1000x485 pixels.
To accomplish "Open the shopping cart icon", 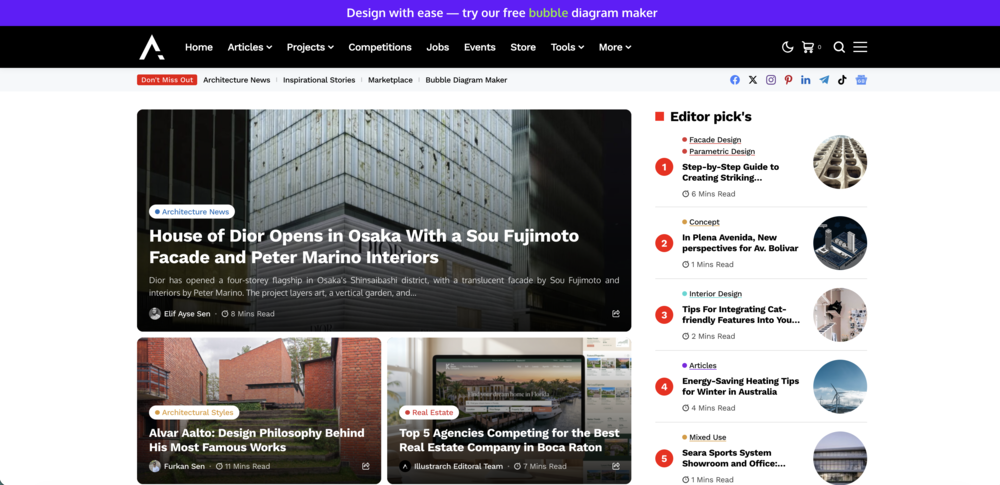I will point(808,47).
